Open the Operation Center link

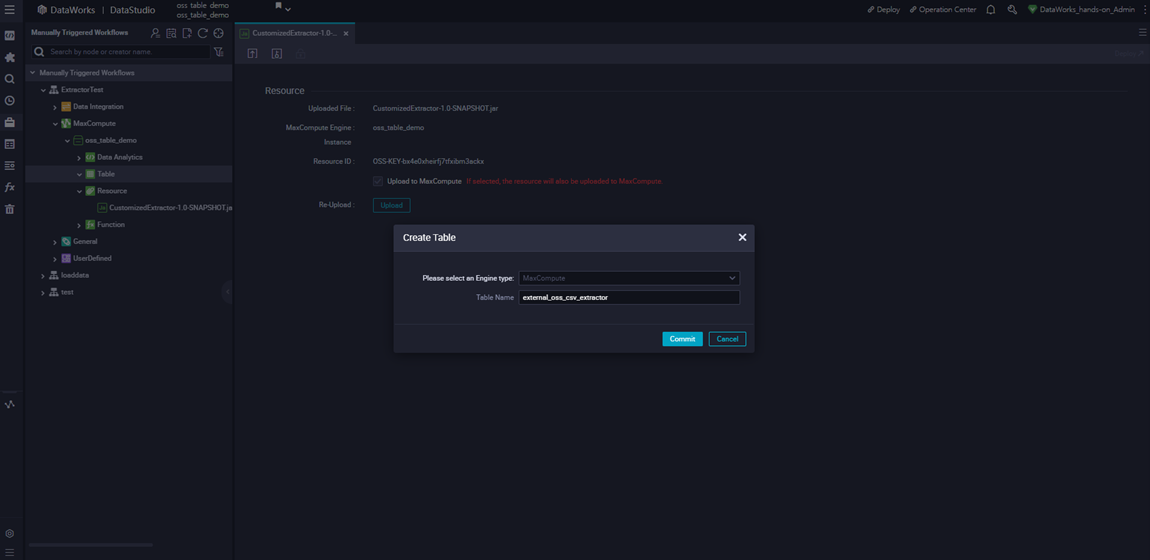pos(942,10)
